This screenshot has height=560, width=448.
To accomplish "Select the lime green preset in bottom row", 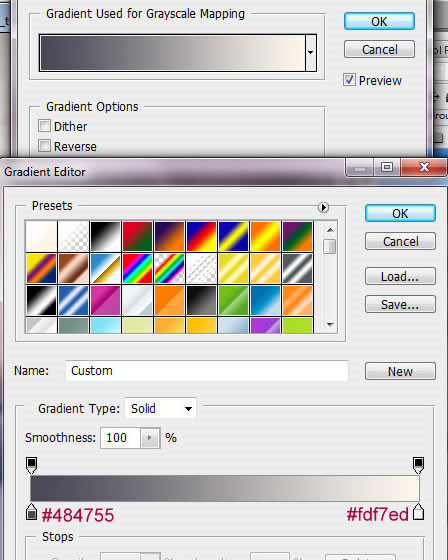I will click(297, 325).
